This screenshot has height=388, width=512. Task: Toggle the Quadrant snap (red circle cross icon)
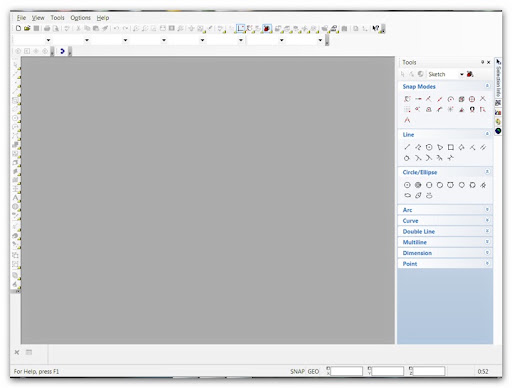(472, 99)
